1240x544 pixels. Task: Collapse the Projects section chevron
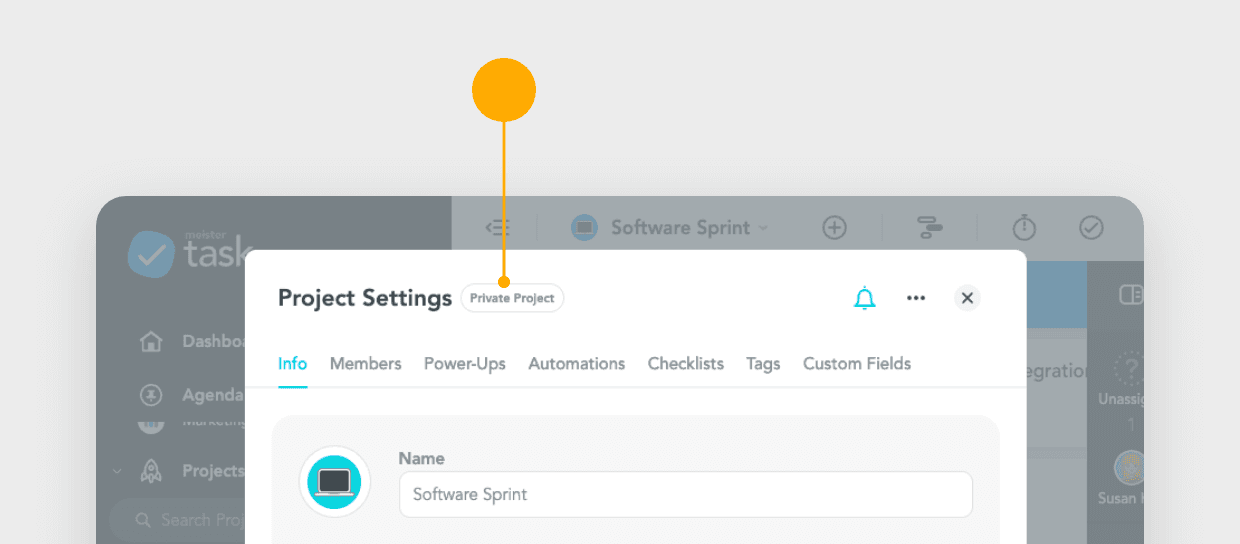click(x=117, y=471)
